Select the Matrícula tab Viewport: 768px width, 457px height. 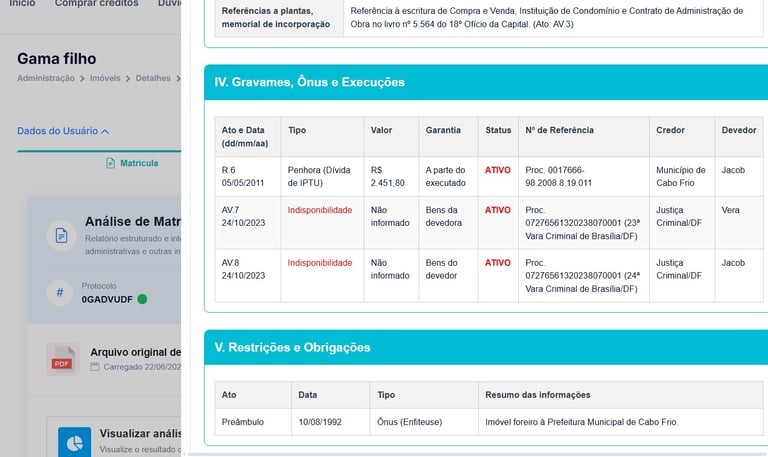point(132,163)
